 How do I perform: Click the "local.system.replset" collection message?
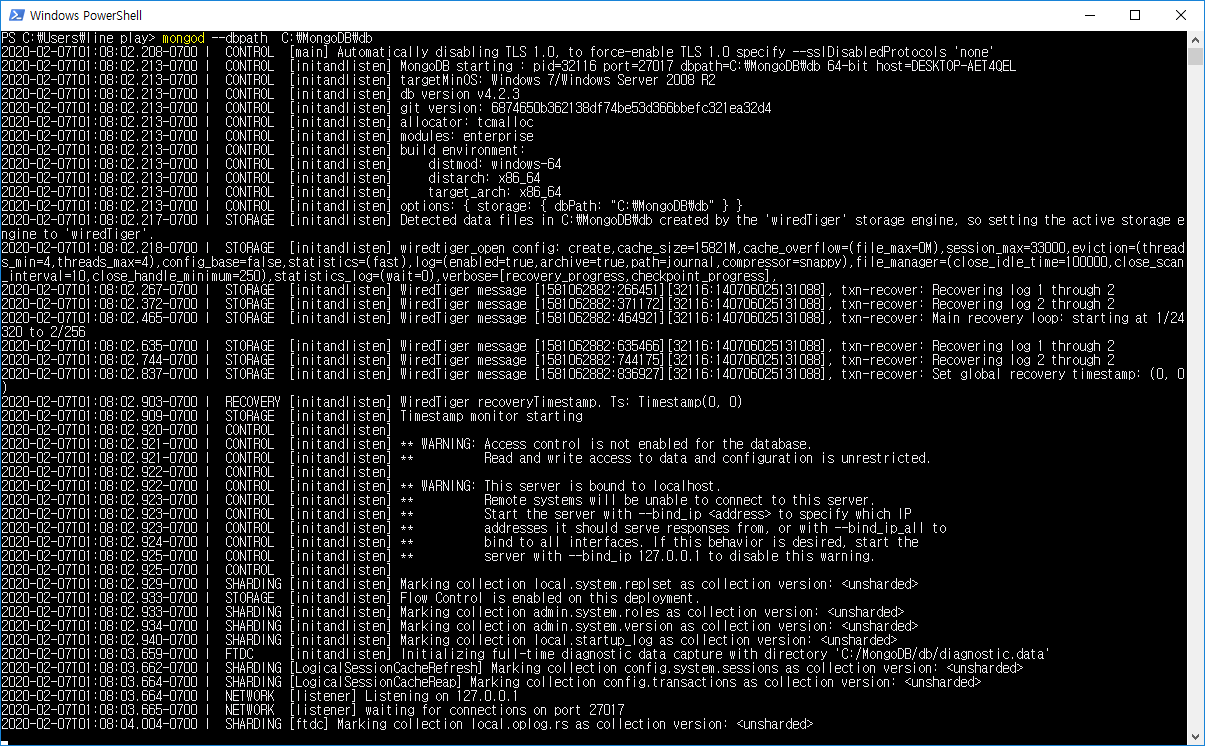pyautogui.click(x=659, y=584)
